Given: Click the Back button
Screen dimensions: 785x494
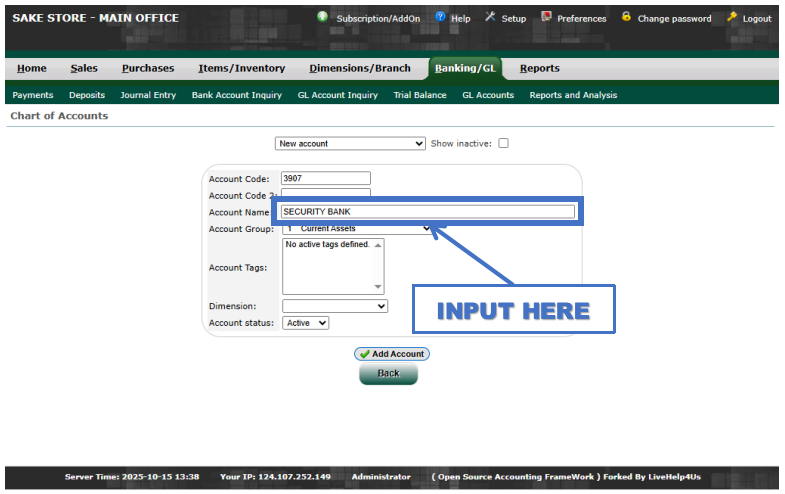Looking at the screenshot, I should click(388, 373).
